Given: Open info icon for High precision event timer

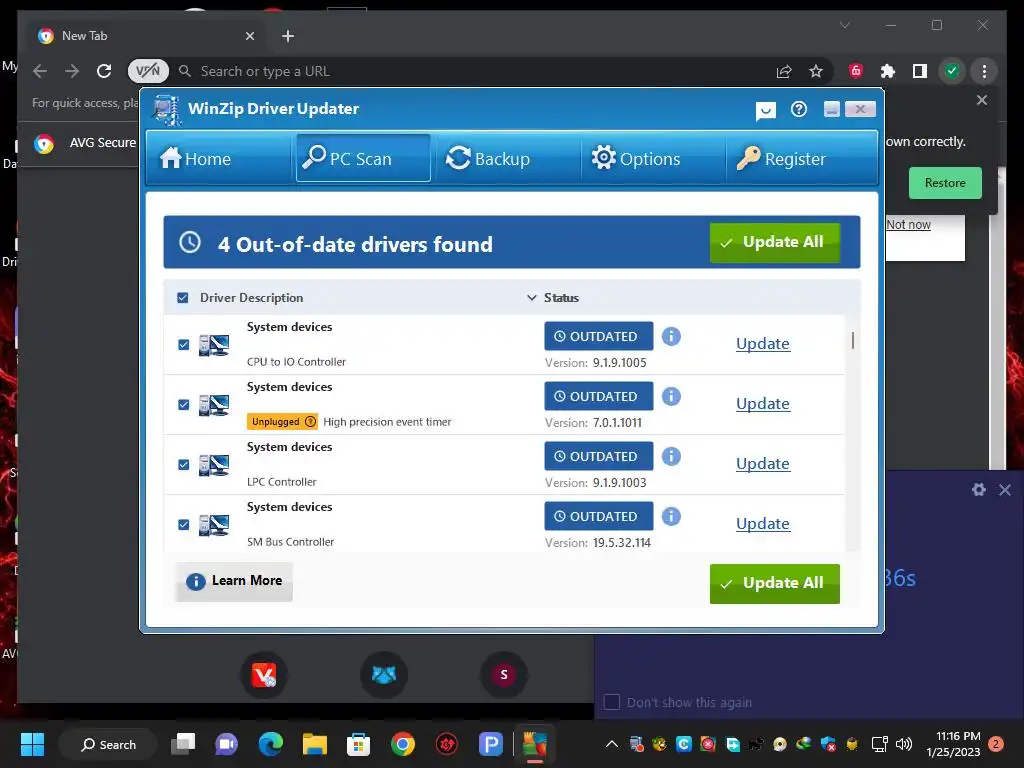Looking at the screenshot, I should [x=671, y=396].
